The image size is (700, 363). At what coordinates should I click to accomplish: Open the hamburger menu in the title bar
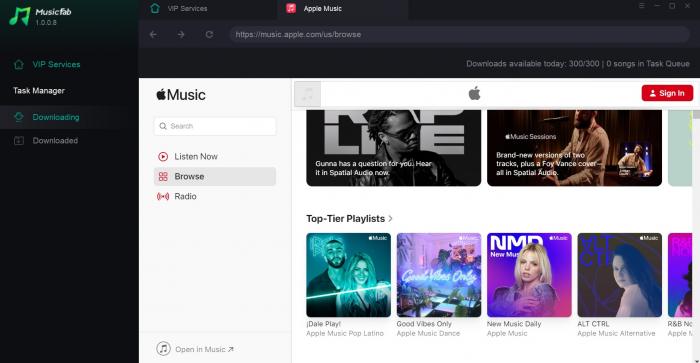pyautogui.click(x=642, y=6)
